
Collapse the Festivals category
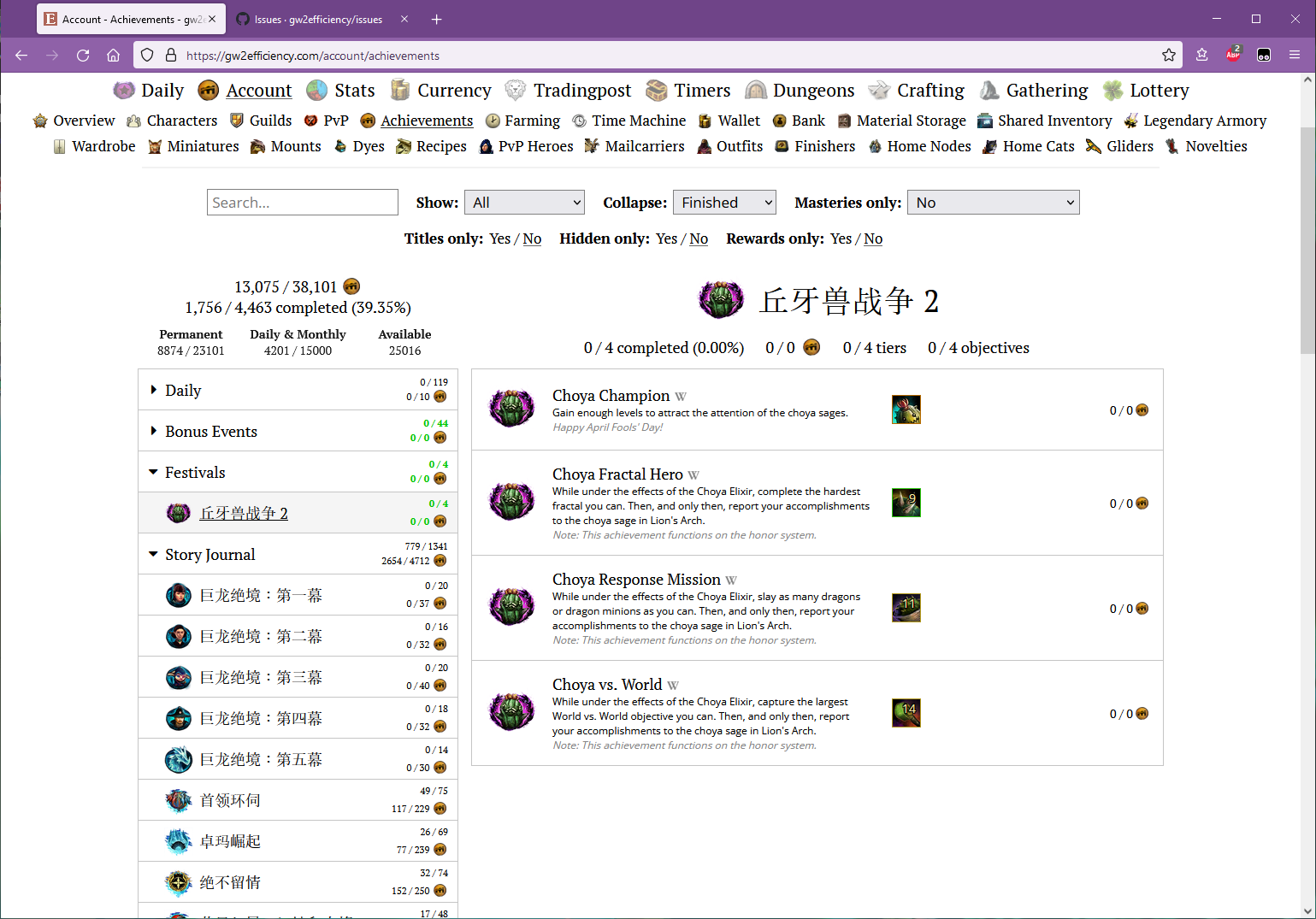click(x=195, y=472)
